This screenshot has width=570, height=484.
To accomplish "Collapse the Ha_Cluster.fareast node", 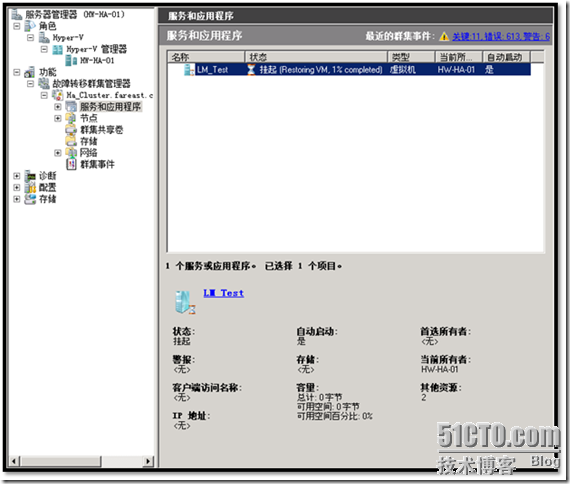I will tap(44, 95).
